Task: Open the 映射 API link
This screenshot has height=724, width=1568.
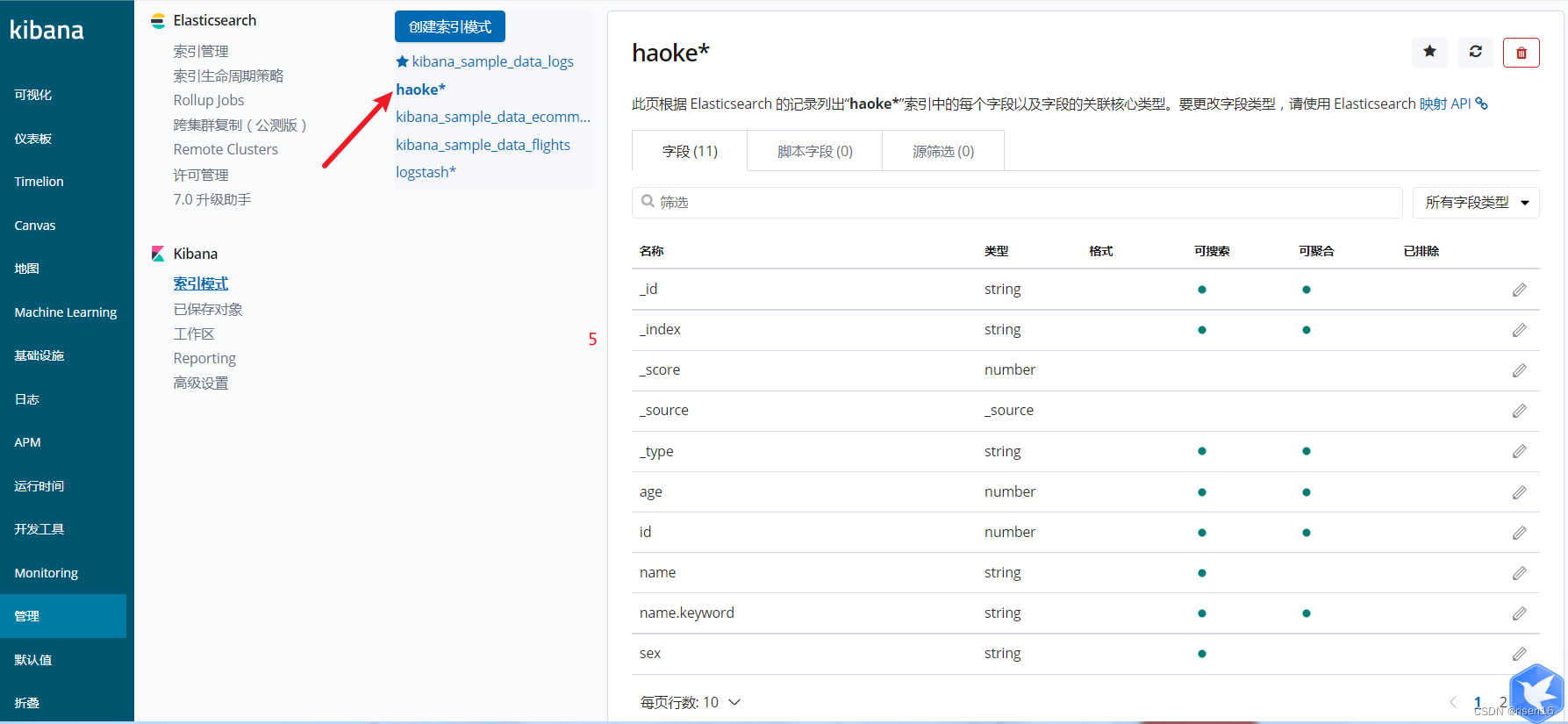Action: tap(1445, 104)
